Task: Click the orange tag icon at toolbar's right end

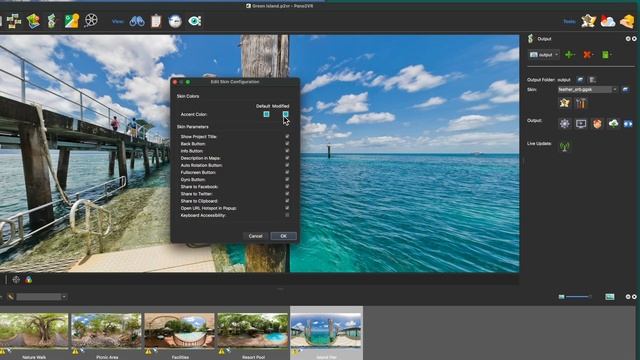Action: coord(627,21)
